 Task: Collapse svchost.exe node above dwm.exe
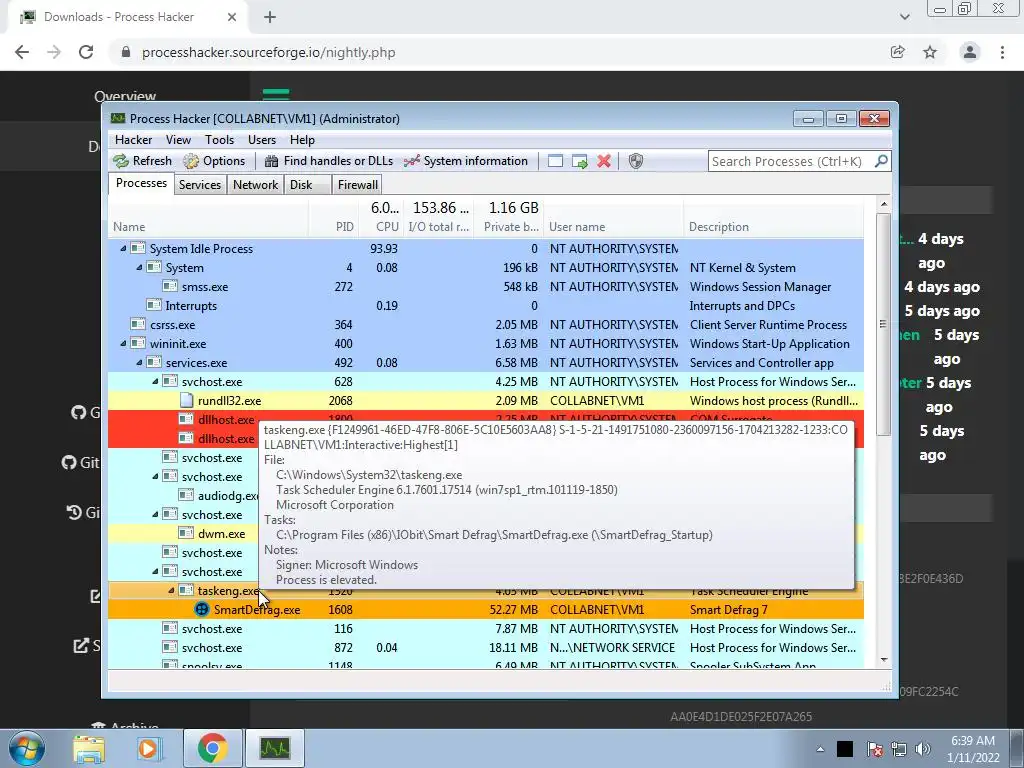[155, 515]
